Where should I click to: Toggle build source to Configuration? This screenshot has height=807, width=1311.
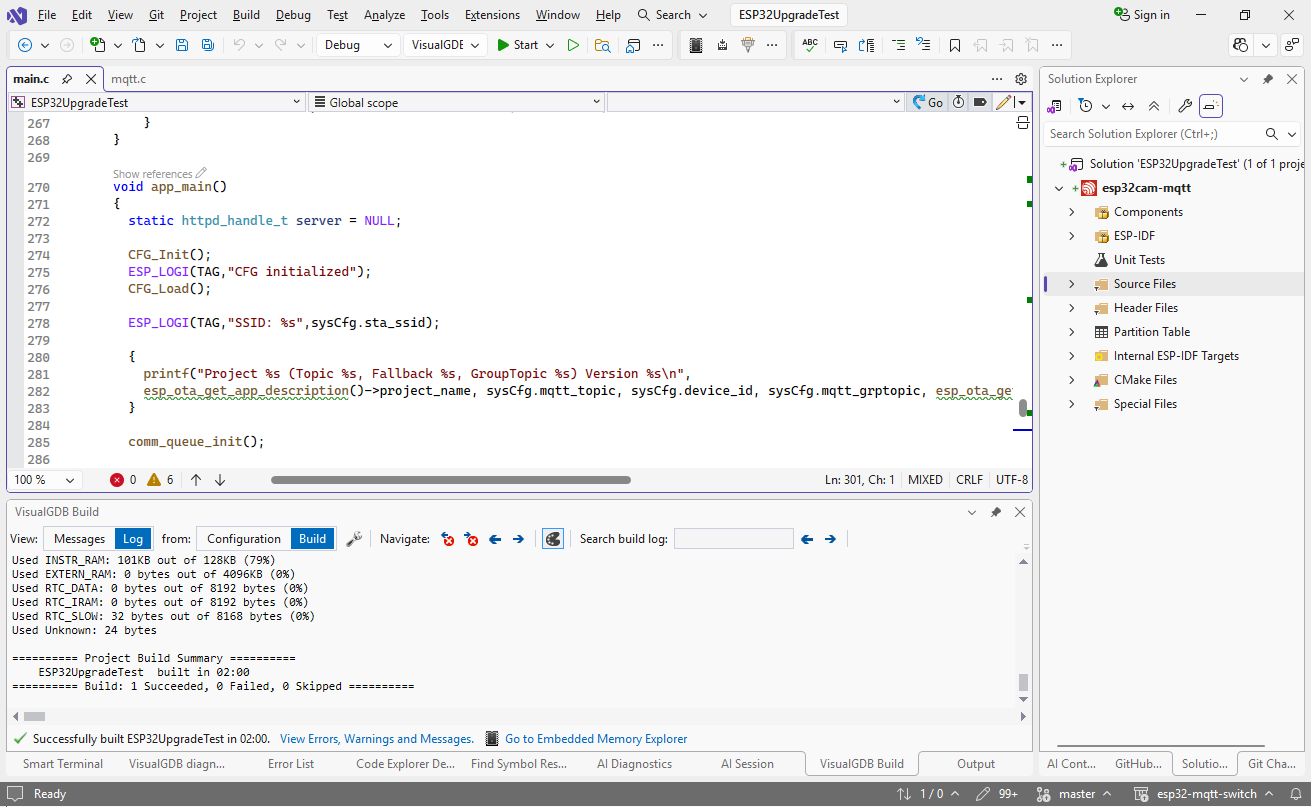point(244,539)
